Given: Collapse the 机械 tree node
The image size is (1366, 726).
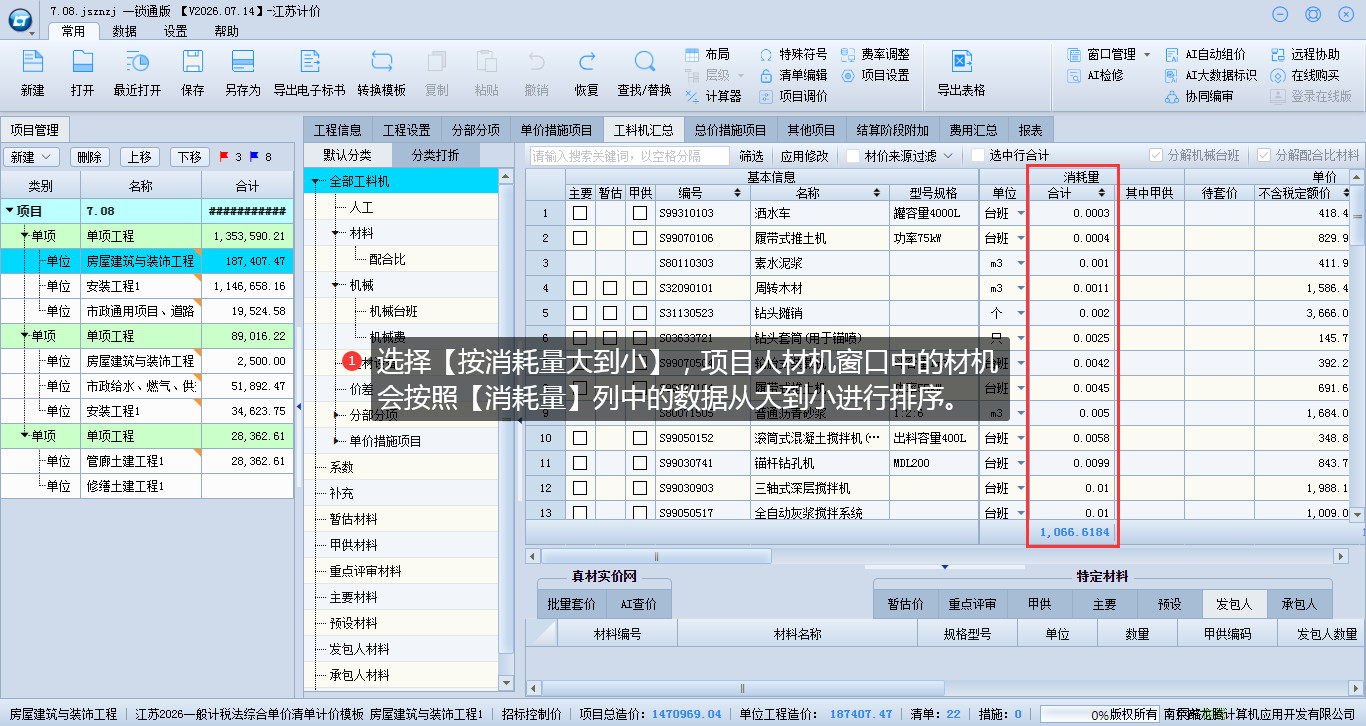Looking at the screenshot, I should coord(336,285).
